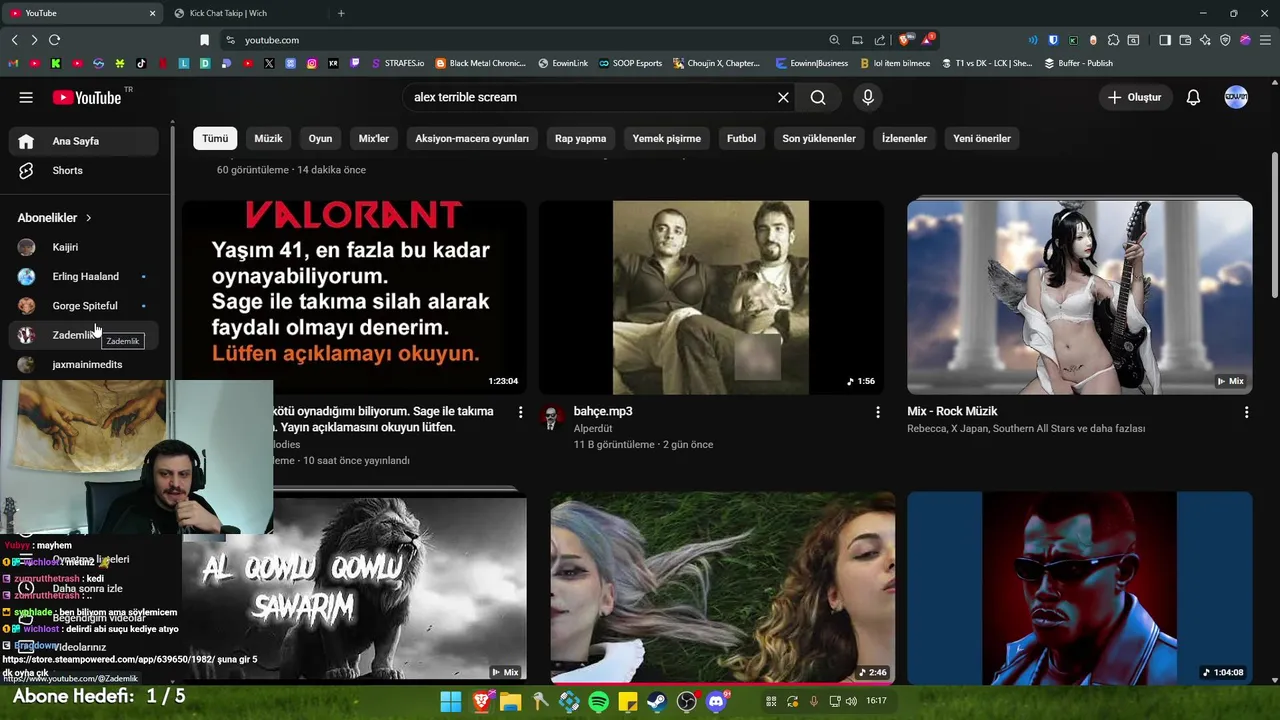1280x720 pixels.
Task: Submit search with the magnifier button
Action: 818,97
